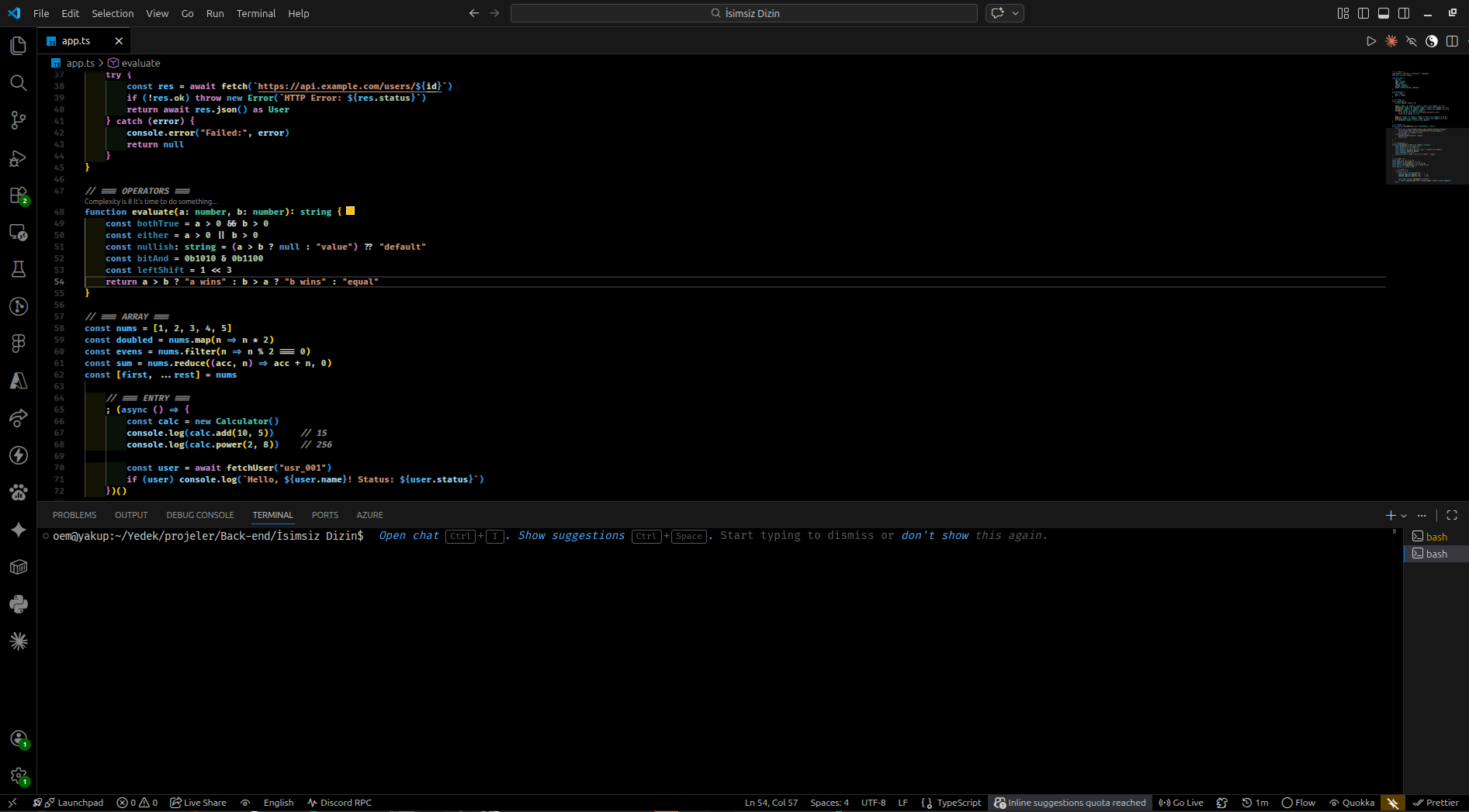Open the File menu
Image resolution: width=1469 pixels, height=812 pixels.
click(x=41, y=13)
